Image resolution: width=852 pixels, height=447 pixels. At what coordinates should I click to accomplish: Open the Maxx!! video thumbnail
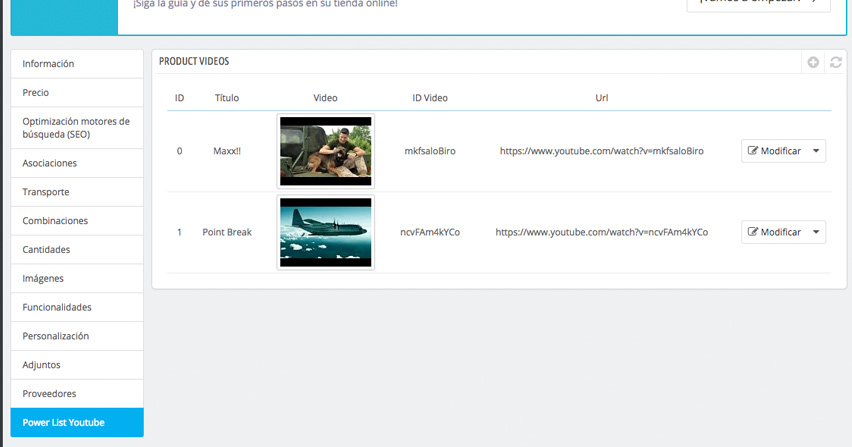click(x=325, y=151)
